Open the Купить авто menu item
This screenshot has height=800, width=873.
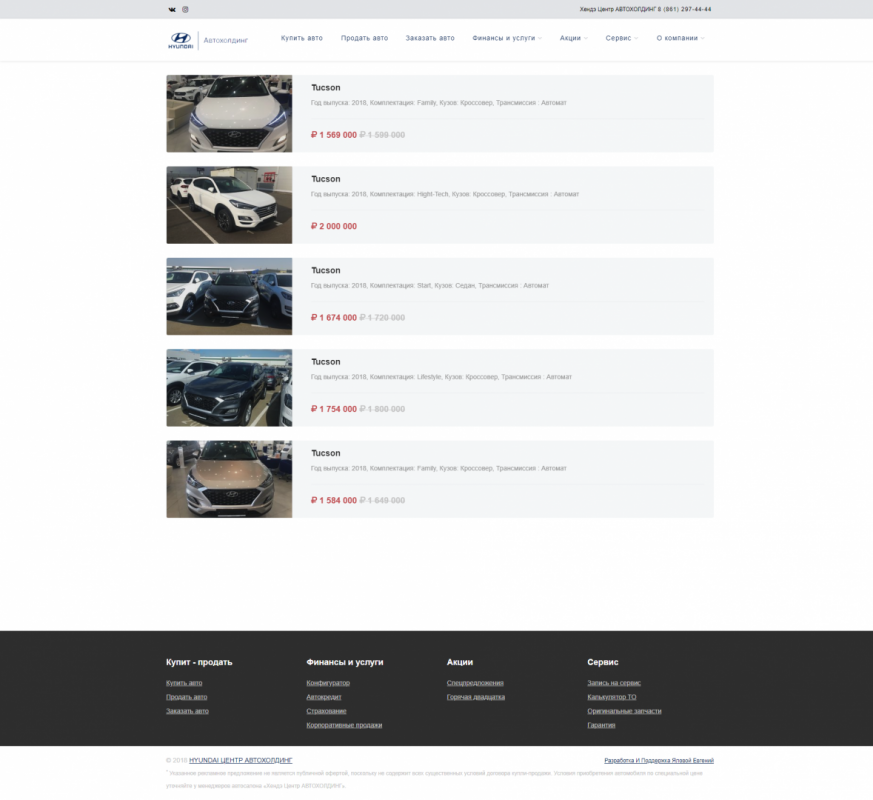[x=302, y=38]
